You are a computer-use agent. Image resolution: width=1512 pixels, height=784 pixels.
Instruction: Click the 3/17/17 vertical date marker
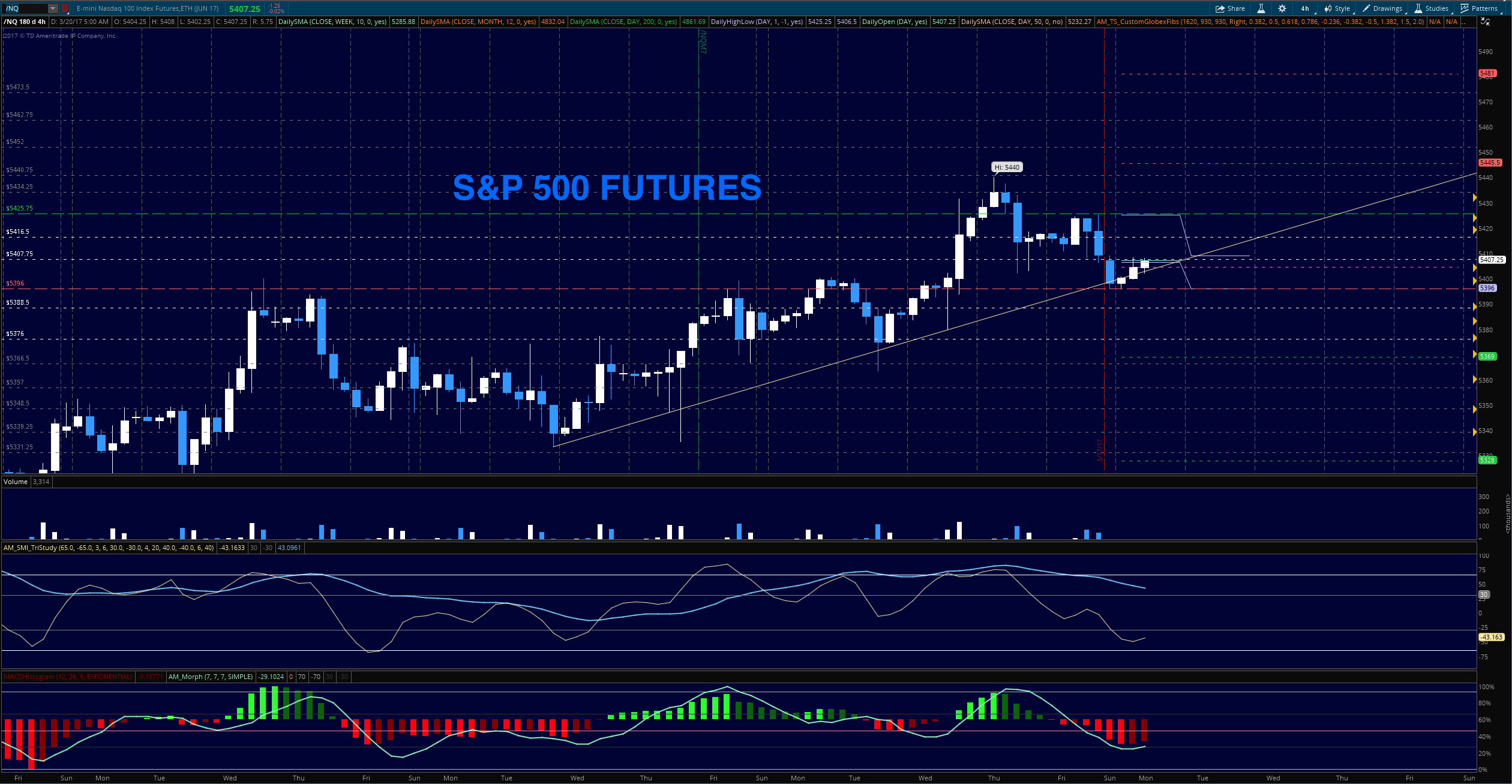(1100, 450)
